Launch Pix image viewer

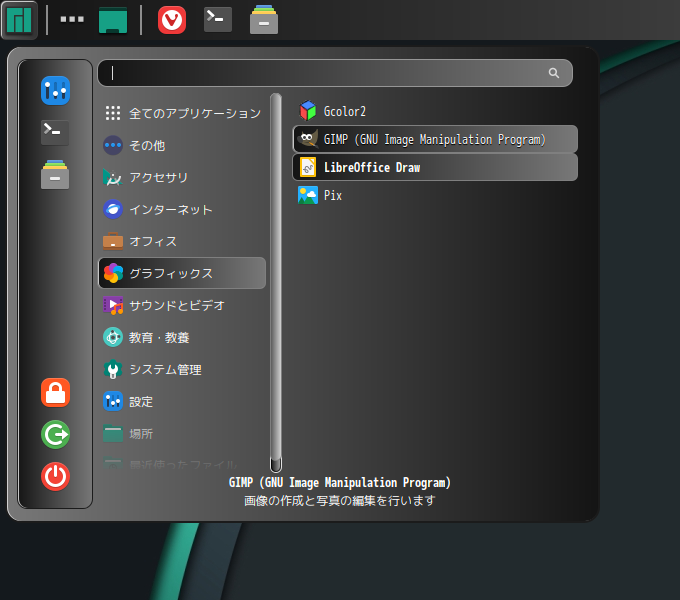click(435, 195)
